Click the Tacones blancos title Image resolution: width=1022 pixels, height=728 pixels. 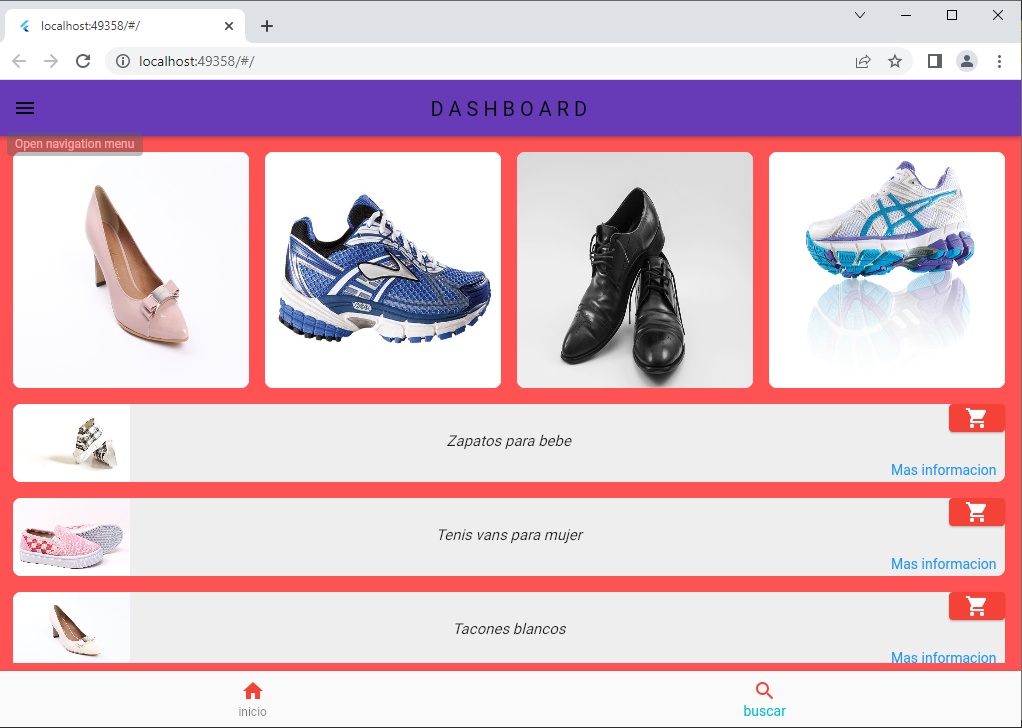[x=510, y=629]
